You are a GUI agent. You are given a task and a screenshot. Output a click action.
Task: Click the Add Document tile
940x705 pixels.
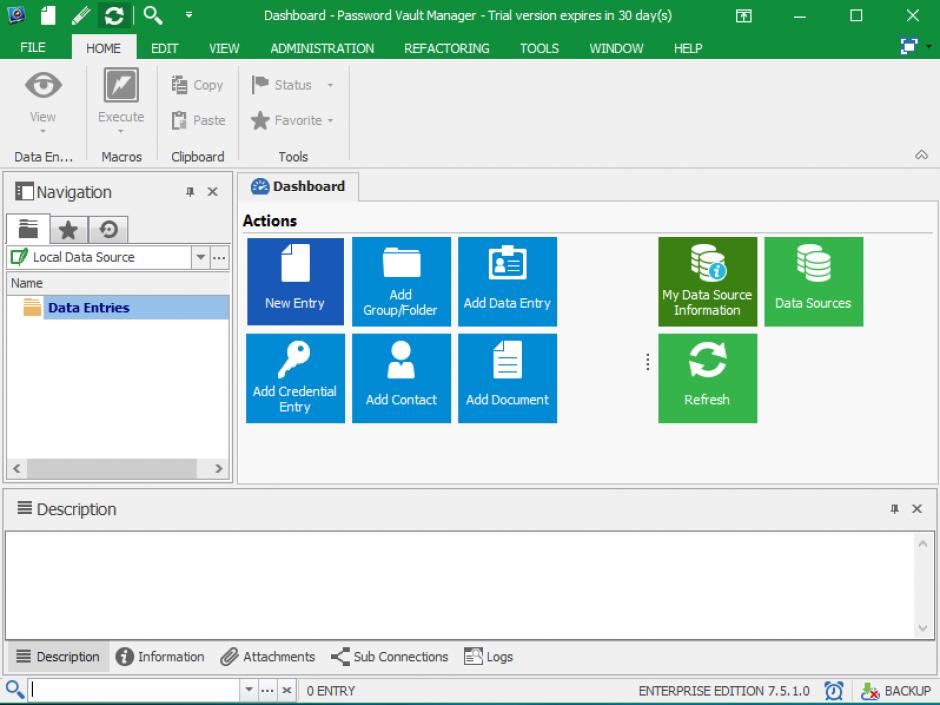click(507, 378)
